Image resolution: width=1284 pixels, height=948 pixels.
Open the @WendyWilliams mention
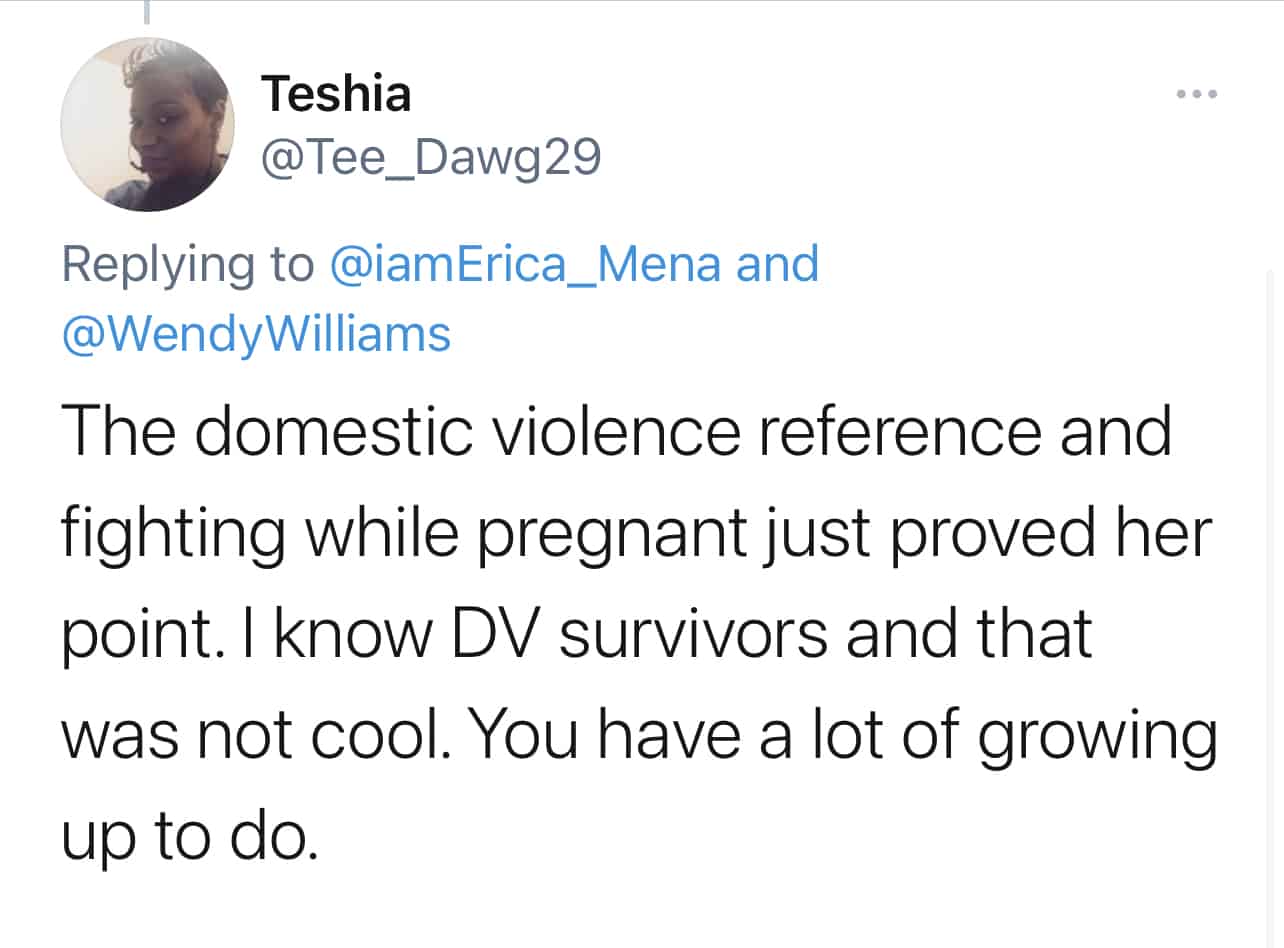tap(256, 334)
